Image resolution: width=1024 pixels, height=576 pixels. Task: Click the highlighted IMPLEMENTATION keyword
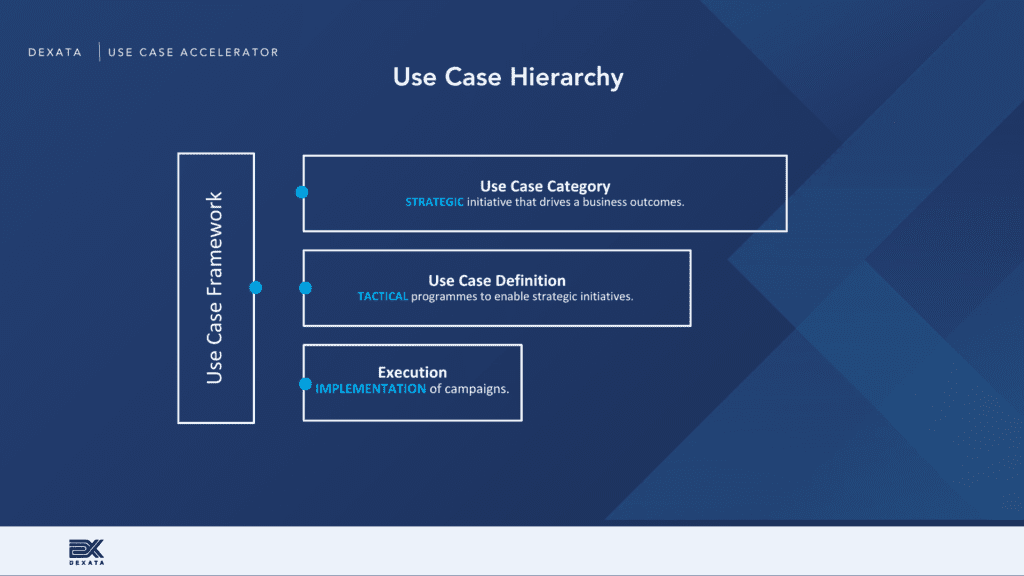coord(370,389)
